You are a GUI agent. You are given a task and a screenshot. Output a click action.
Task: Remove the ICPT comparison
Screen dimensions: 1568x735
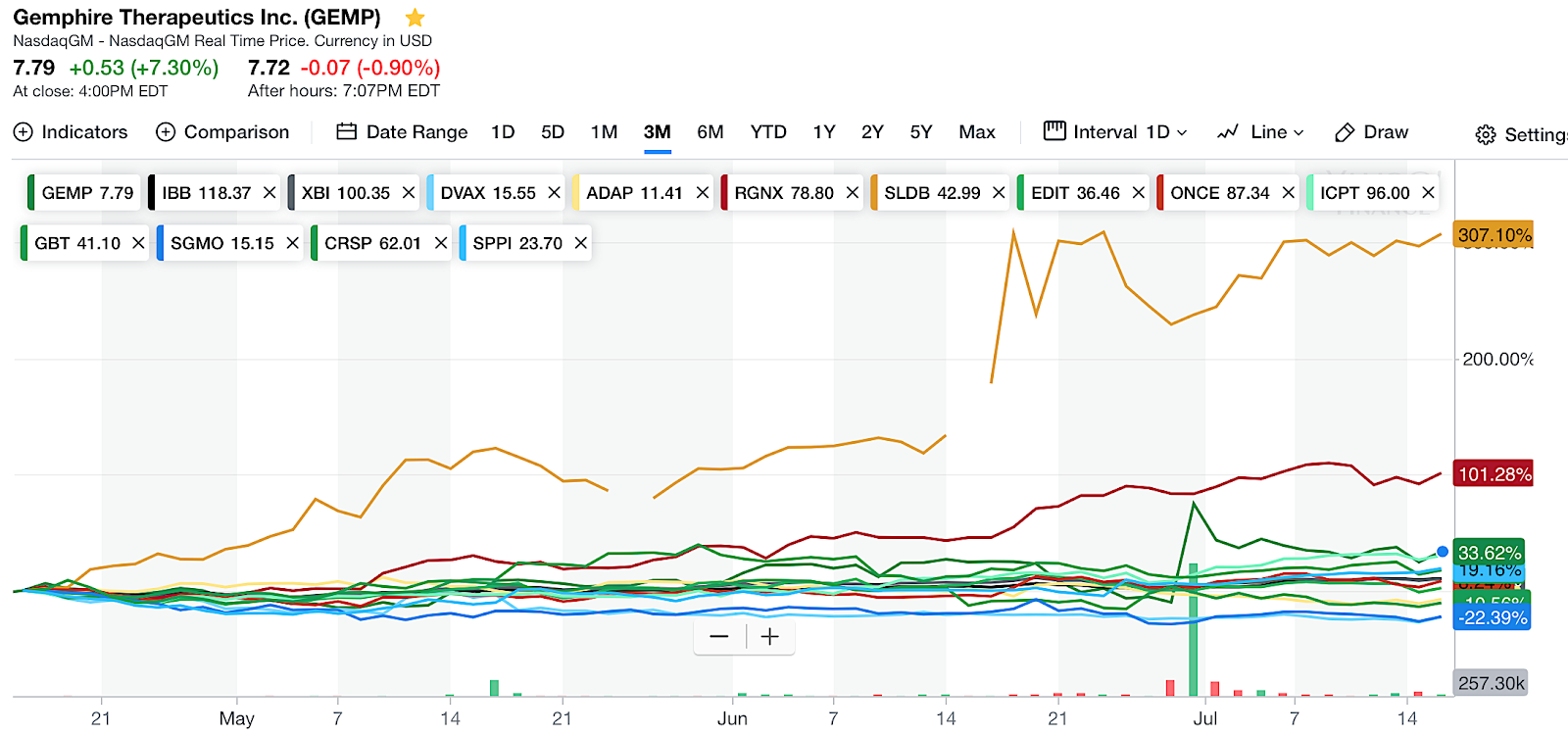(x=1429, y=193)
